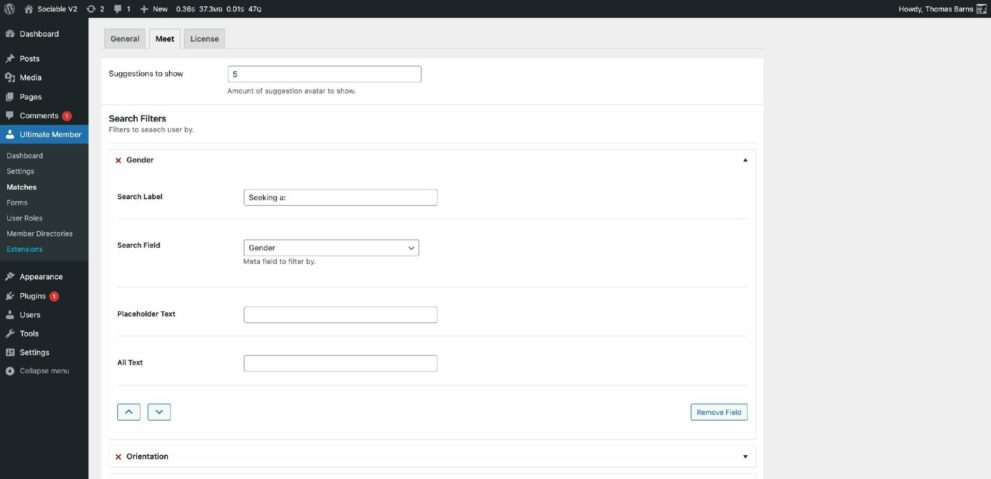991x479 pixels.
Task: Focus the Placeholder Text input
Action: pos(341,315)
